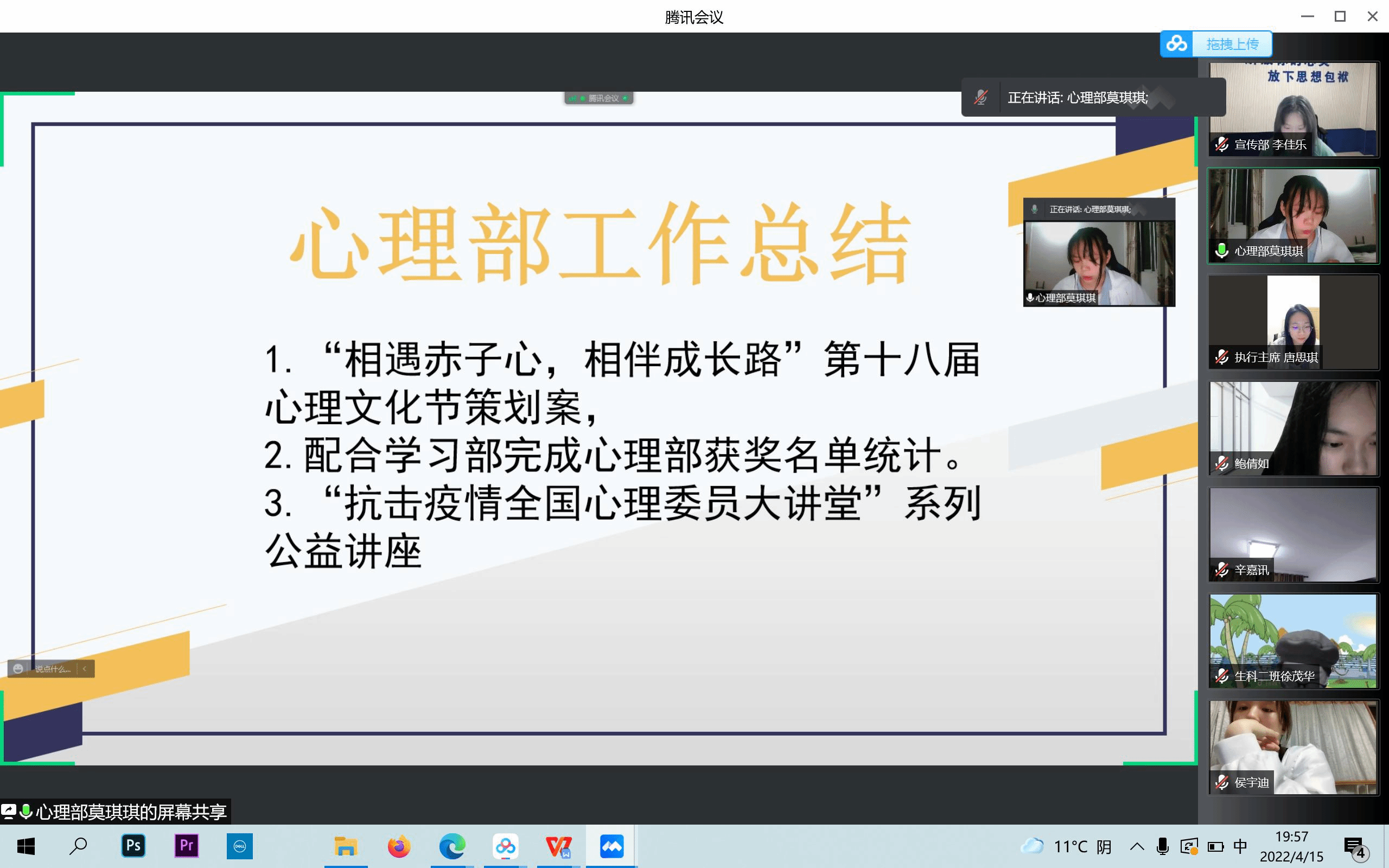This screenshot has width=1389, height=868.
Task: Open Photoshop from the taskbar
Action: point(133,846)
